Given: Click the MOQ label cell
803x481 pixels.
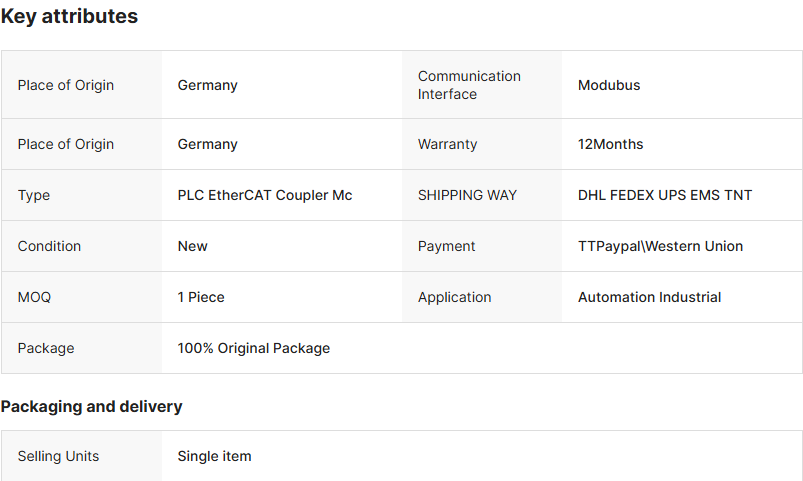Looking at the screenshot, I should [x=34, y=297].
